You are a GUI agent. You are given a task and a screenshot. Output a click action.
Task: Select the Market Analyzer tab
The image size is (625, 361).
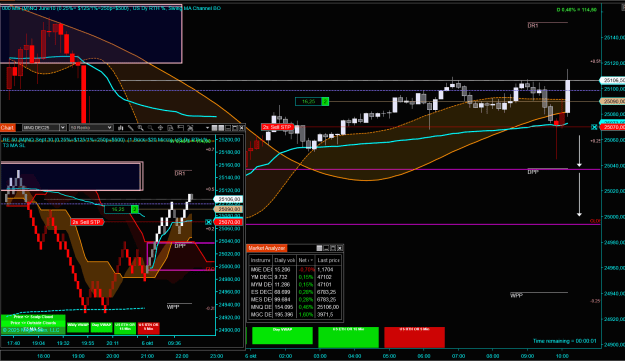[x=267, y=248]
